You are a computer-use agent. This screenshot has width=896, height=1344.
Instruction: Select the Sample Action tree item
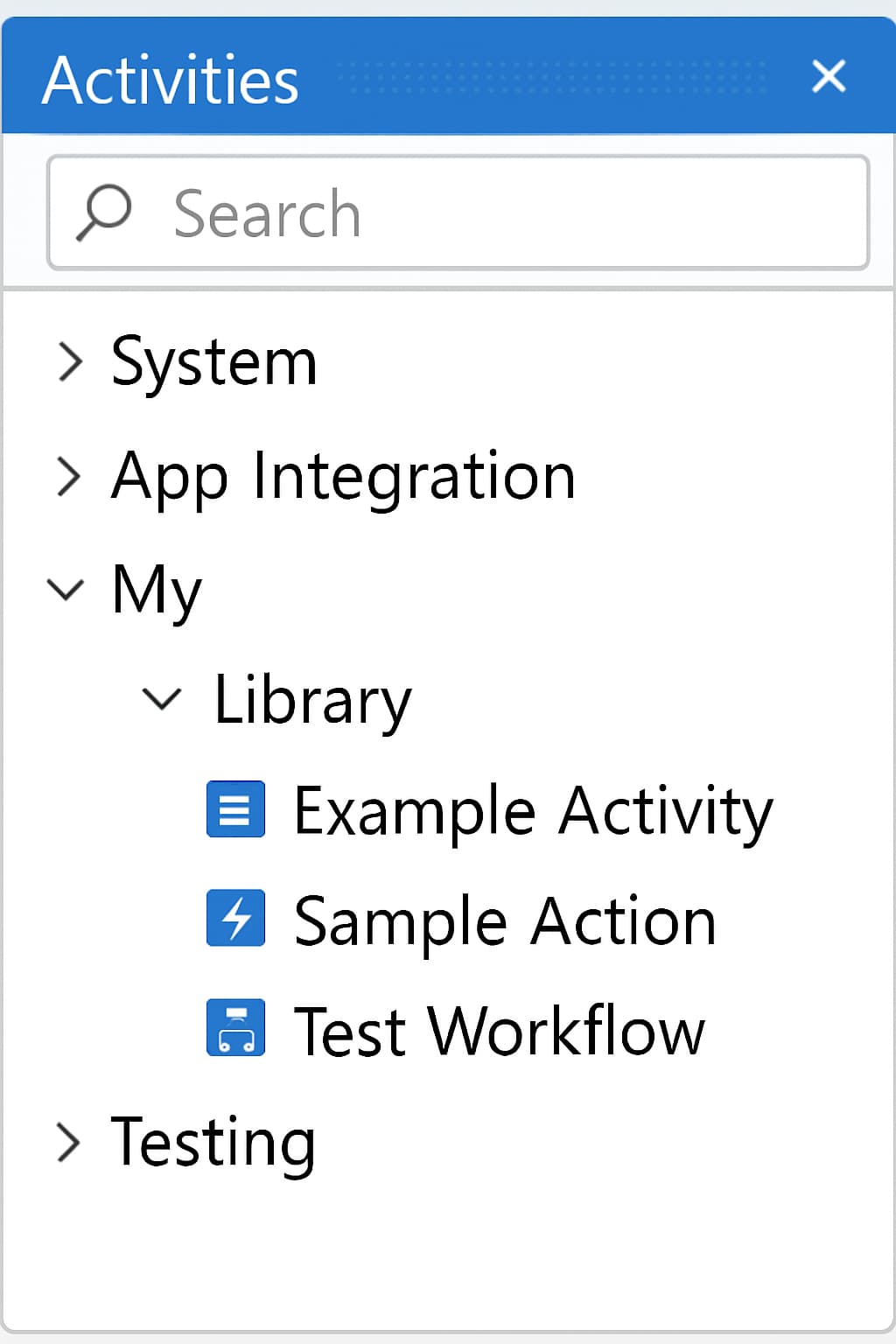click(505, 920)
